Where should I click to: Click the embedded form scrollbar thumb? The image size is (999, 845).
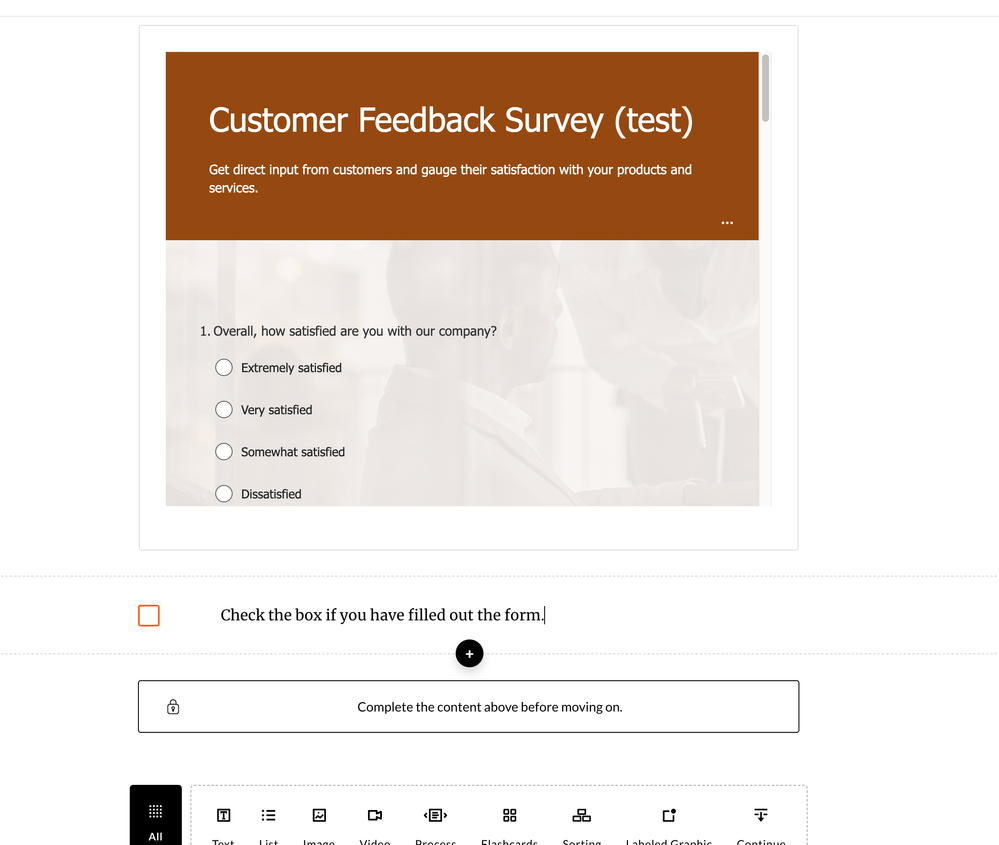pyautogui.click(x=766, y=88)
